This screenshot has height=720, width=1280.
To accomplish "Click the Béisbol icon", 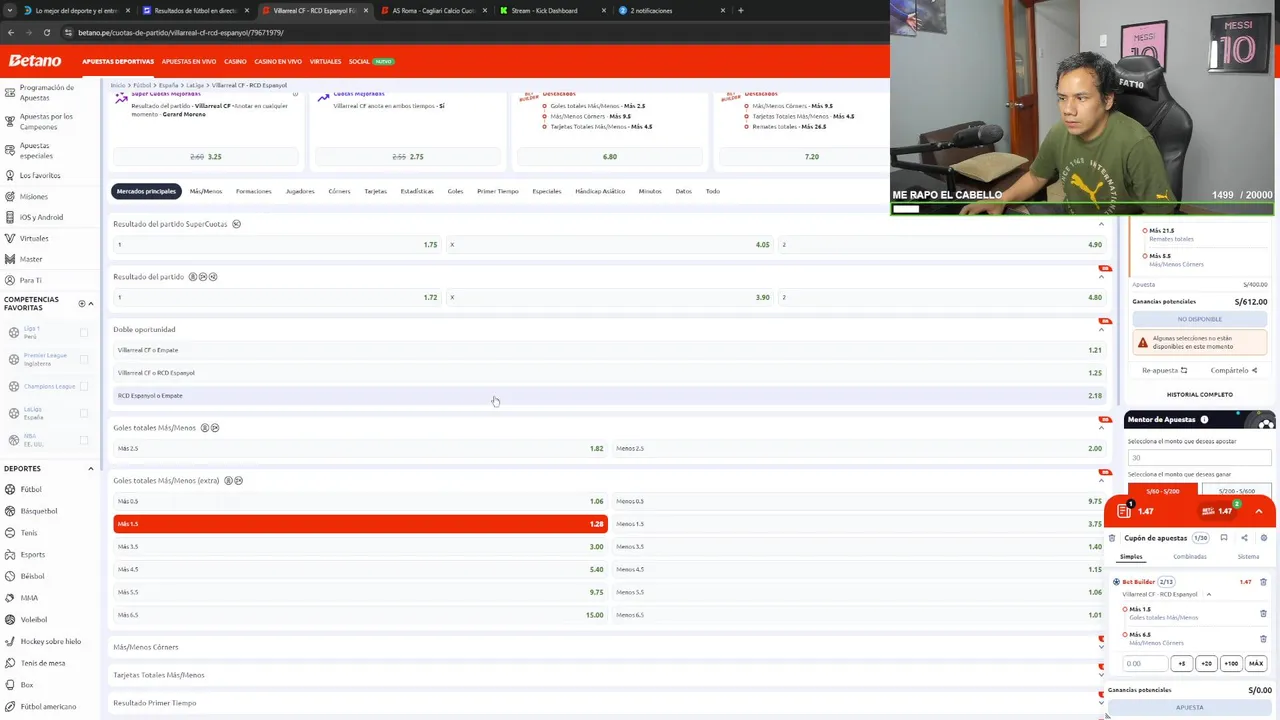I will pyautogui.click(x=10, y=576).
